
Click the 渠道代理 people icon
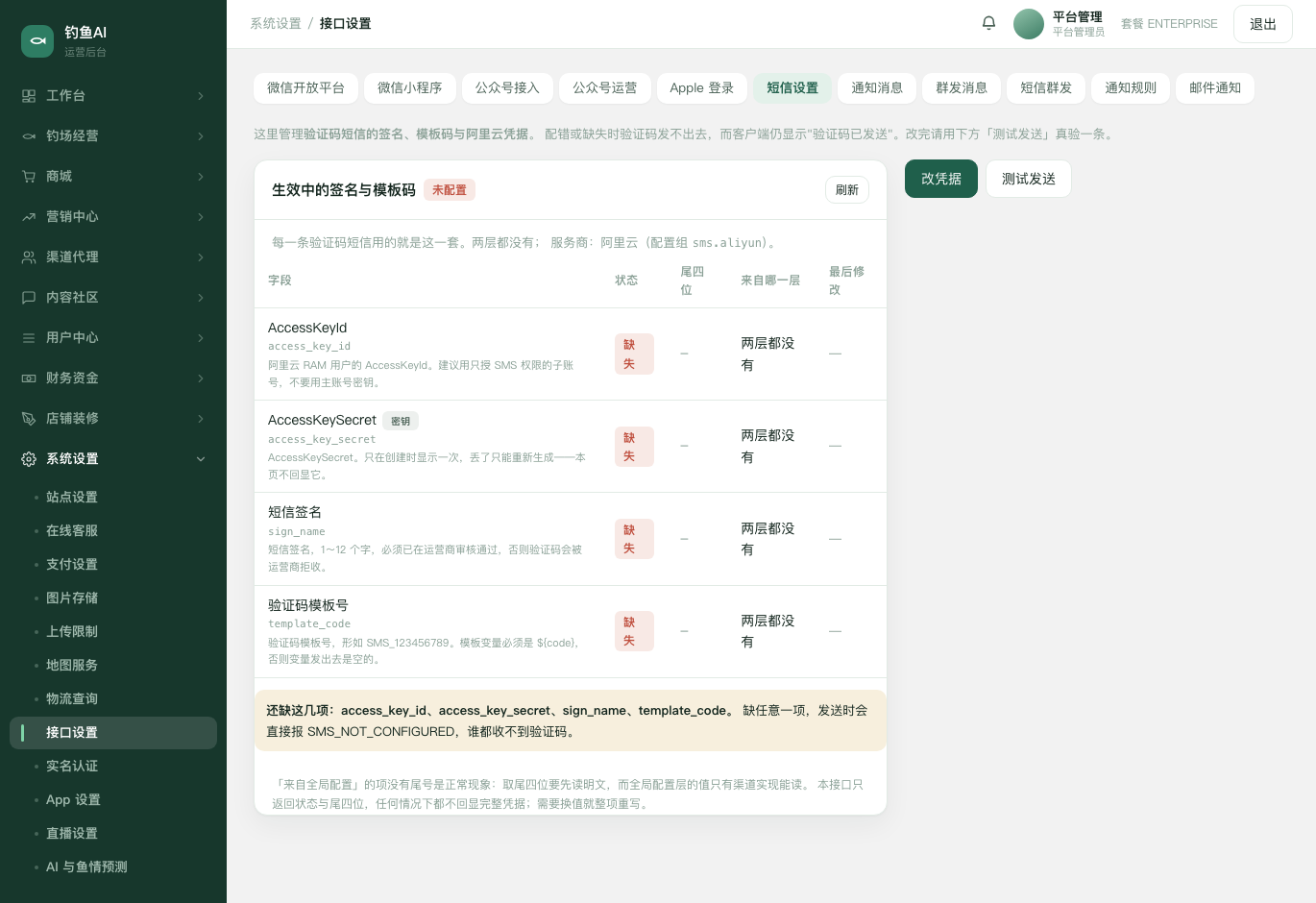(x=29, y=257)
